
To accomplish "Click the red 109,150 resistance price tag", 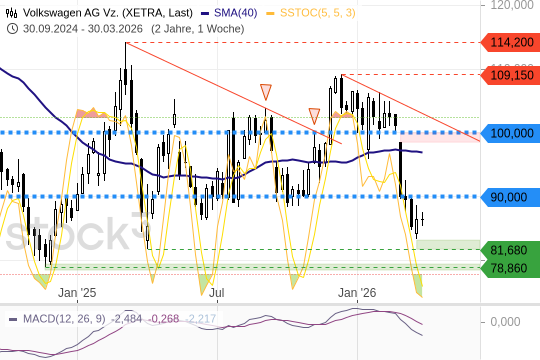I will (x=511, y=75).
